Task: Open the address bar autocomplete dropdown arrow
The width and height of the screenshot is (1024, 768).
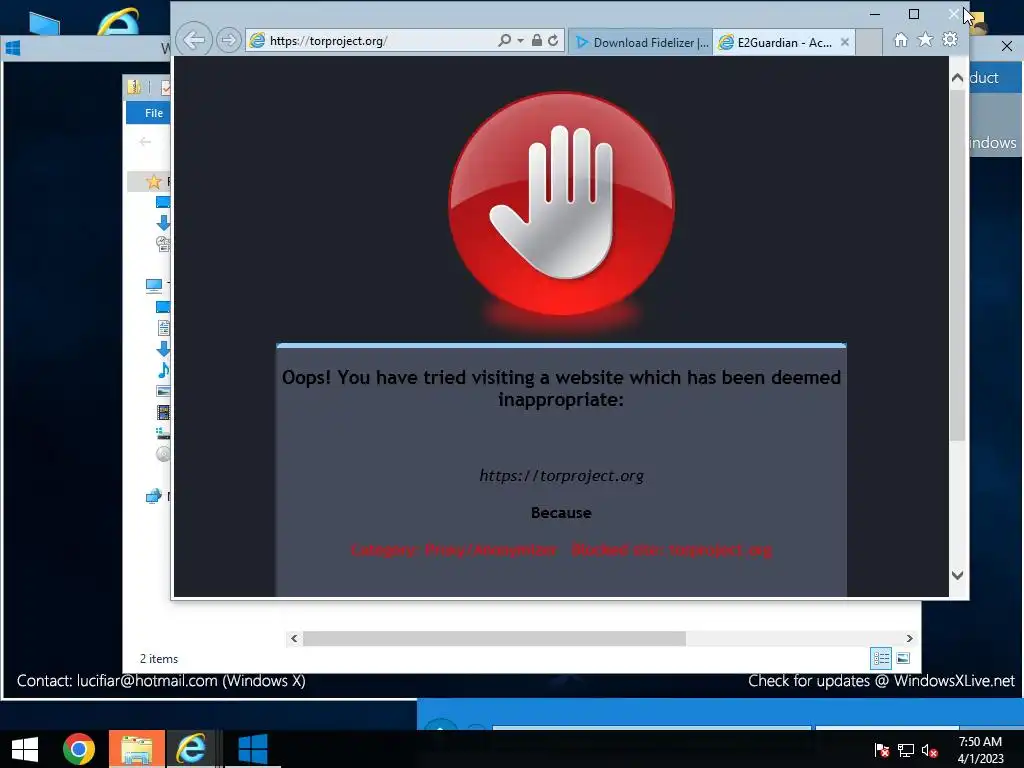Action: [520, 40]
